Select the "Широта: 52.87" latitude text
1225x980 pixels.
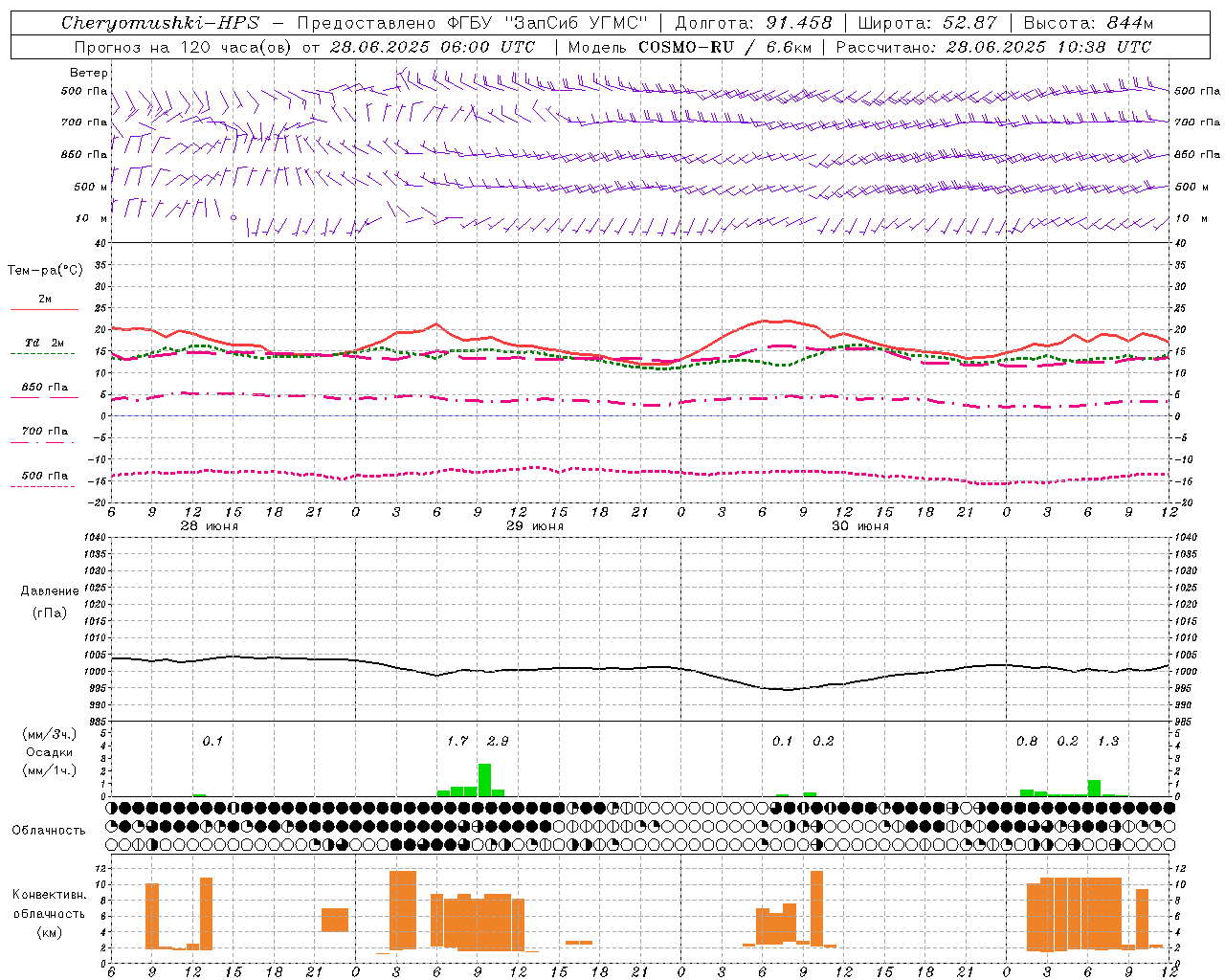click(x=927, y=23)
